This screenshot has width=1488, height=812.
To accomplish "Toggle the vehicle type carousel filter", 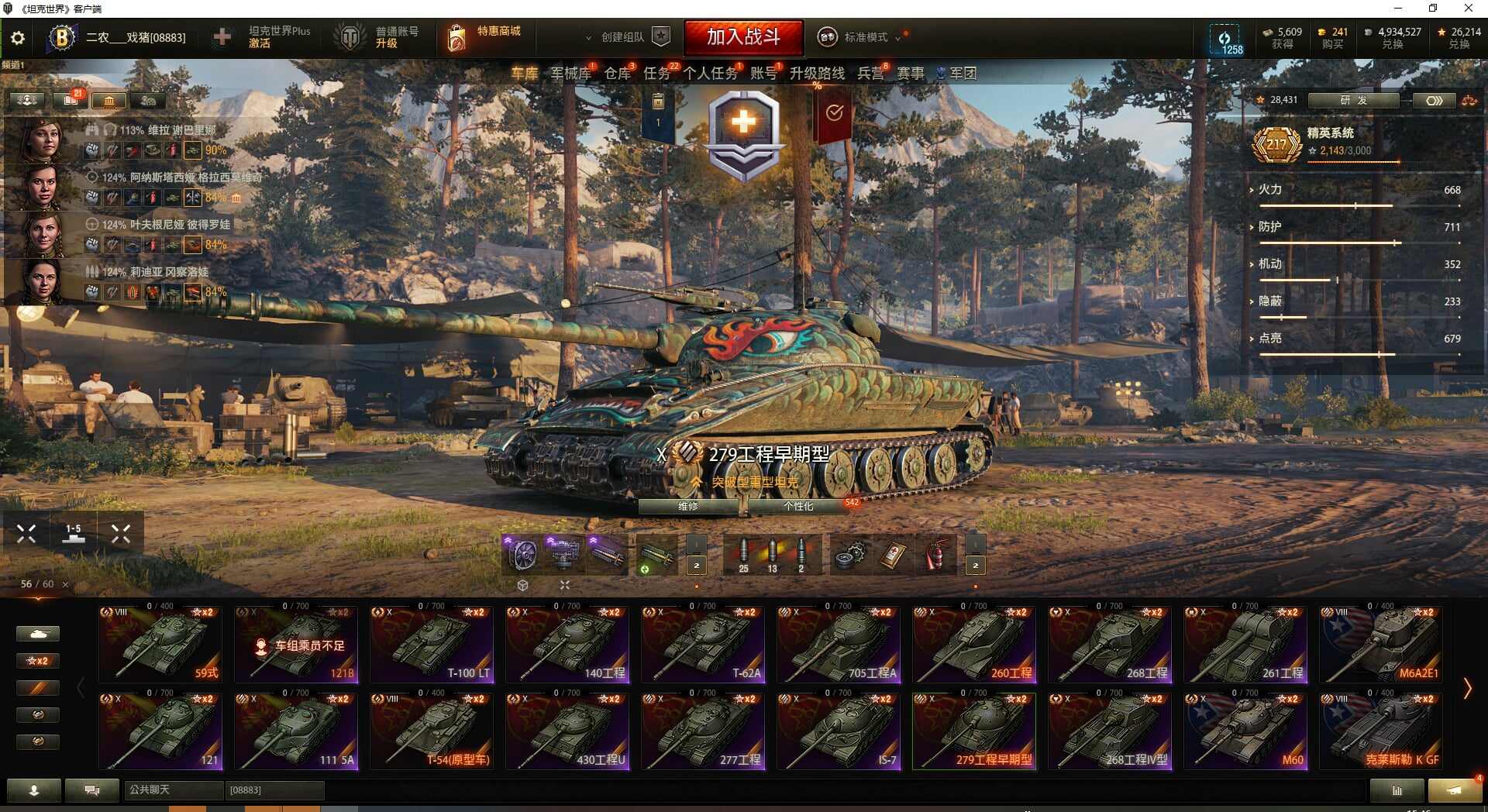I will pos(37,634).
